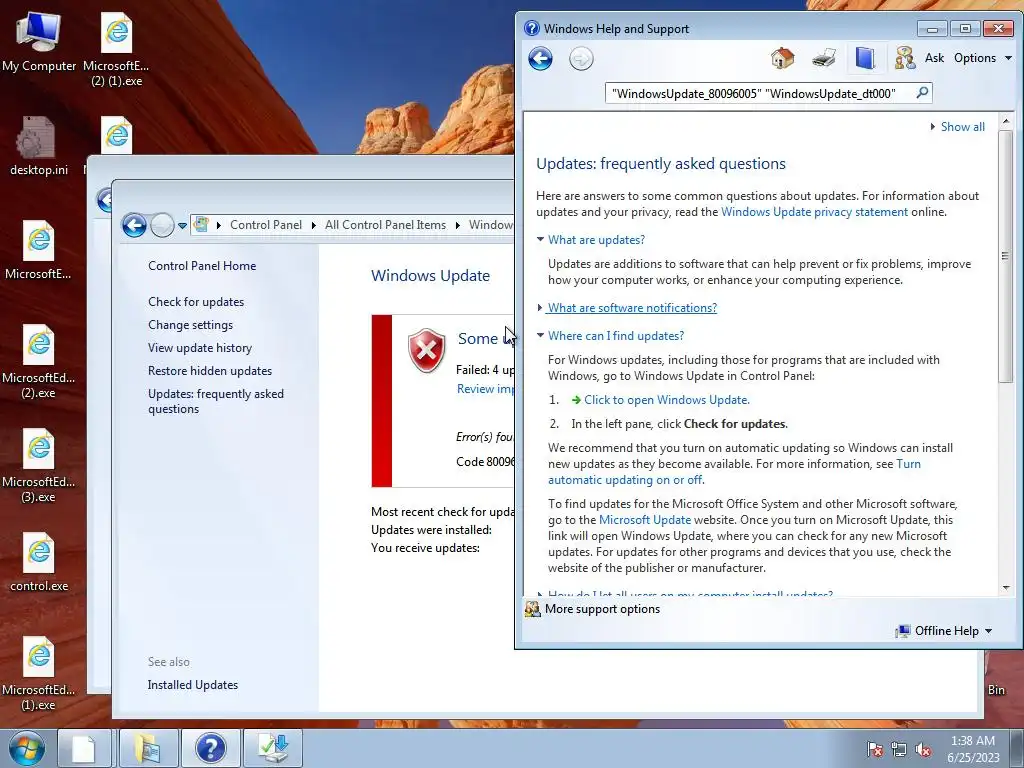This screenshot has height=768, width=1024.
Task: Select MicrosoftEd... (1).exe desktop icon
Action: pyautogui.click(x=39, y=674)
